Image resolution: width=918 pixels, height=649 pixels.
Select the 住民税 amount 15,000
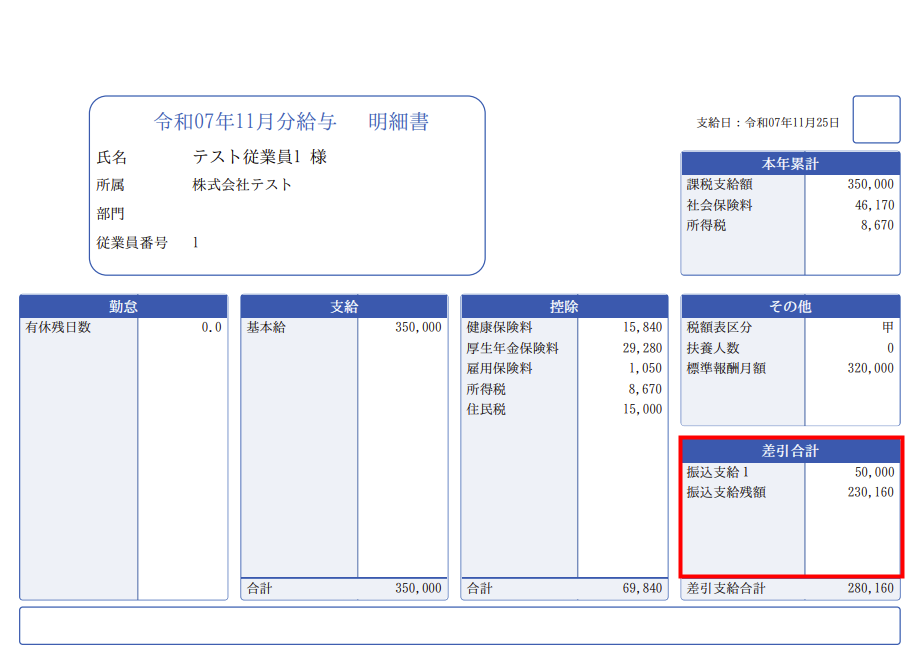642,409
